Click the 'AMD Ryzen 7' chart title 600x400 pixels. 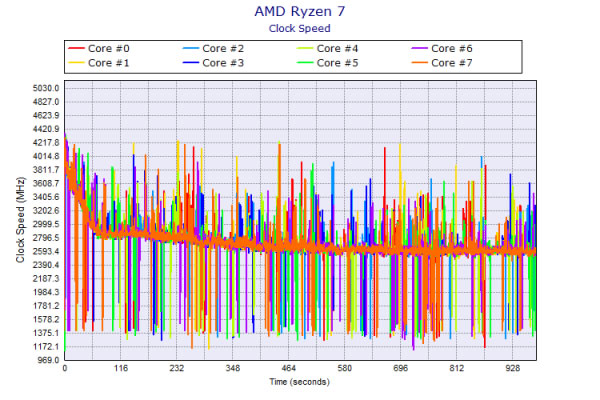coord(300,11)
